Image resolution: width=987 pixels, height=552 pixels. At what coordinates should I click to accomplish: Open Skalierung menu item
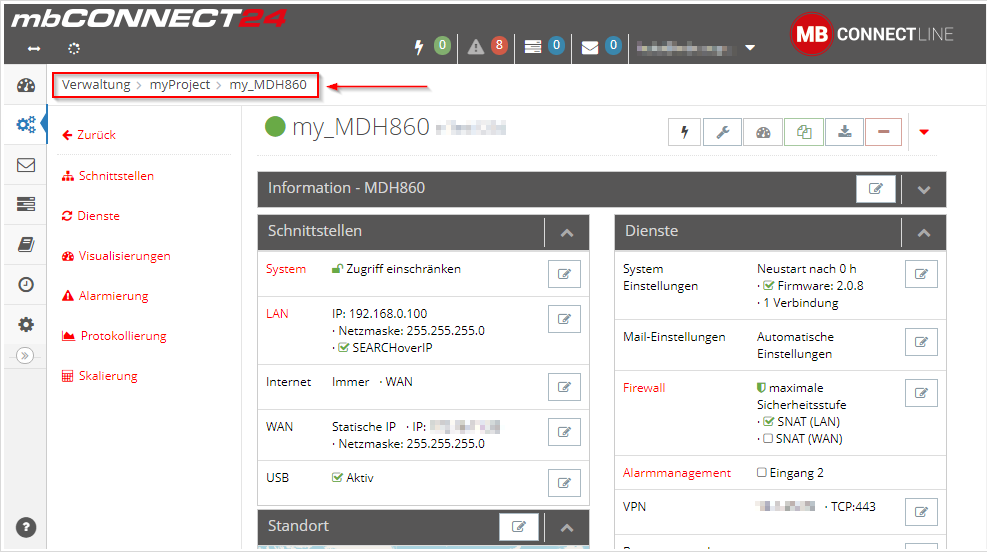point(99,376)
